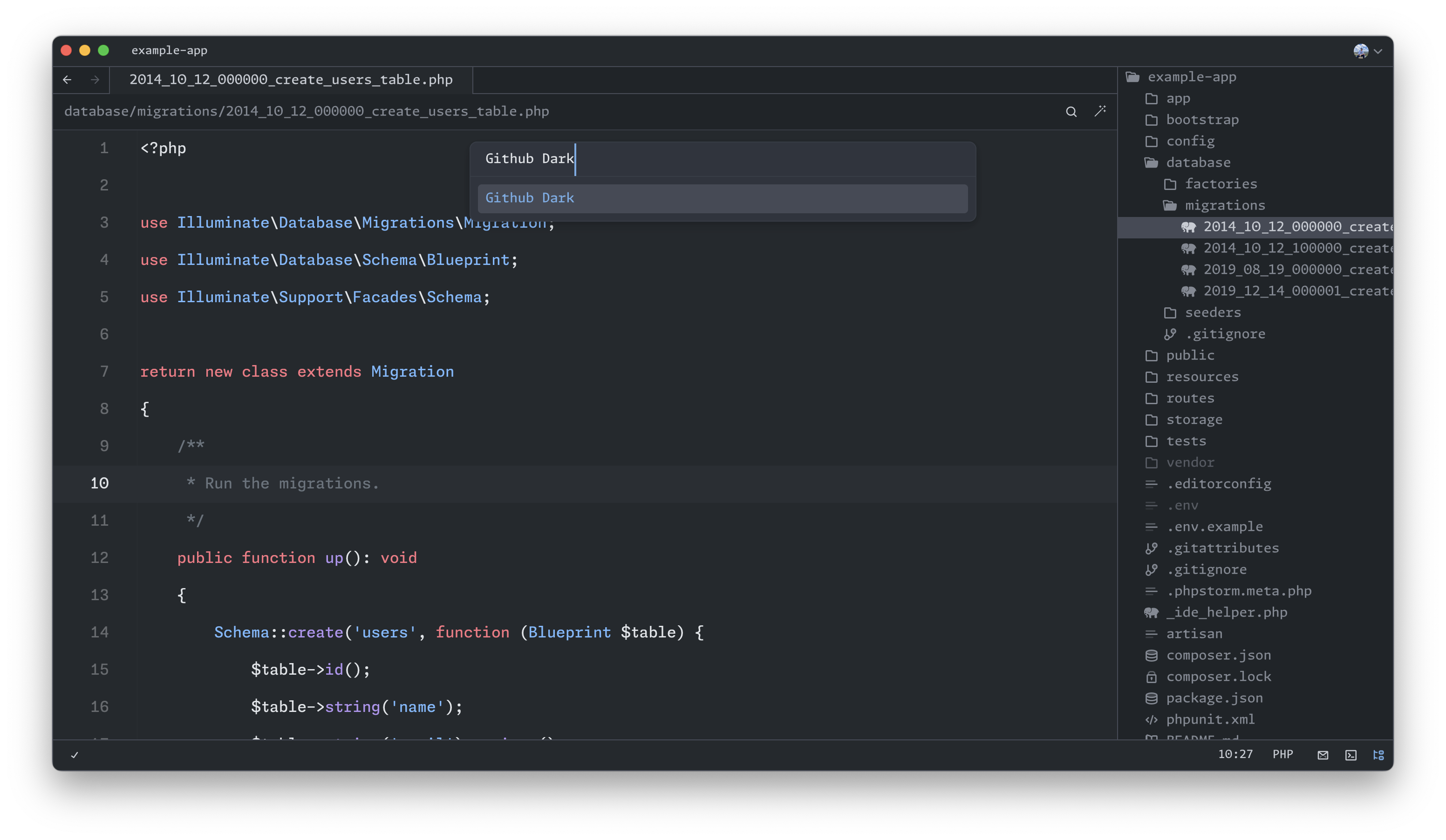
Task: Expand the factories folder
Action: (1220, 184)
